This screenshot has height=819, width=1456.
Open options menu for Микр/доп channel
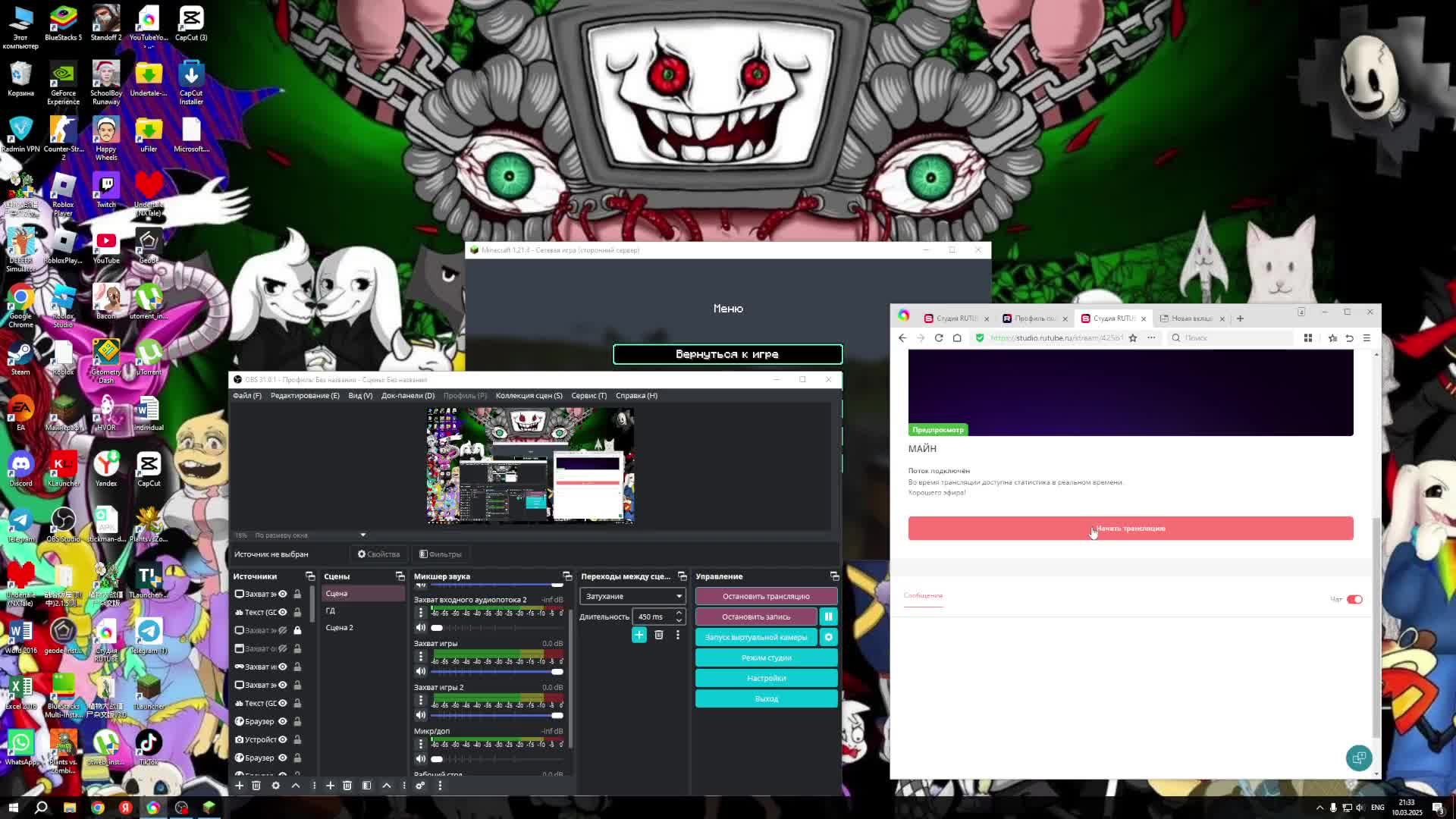click(x=421, y=745)
